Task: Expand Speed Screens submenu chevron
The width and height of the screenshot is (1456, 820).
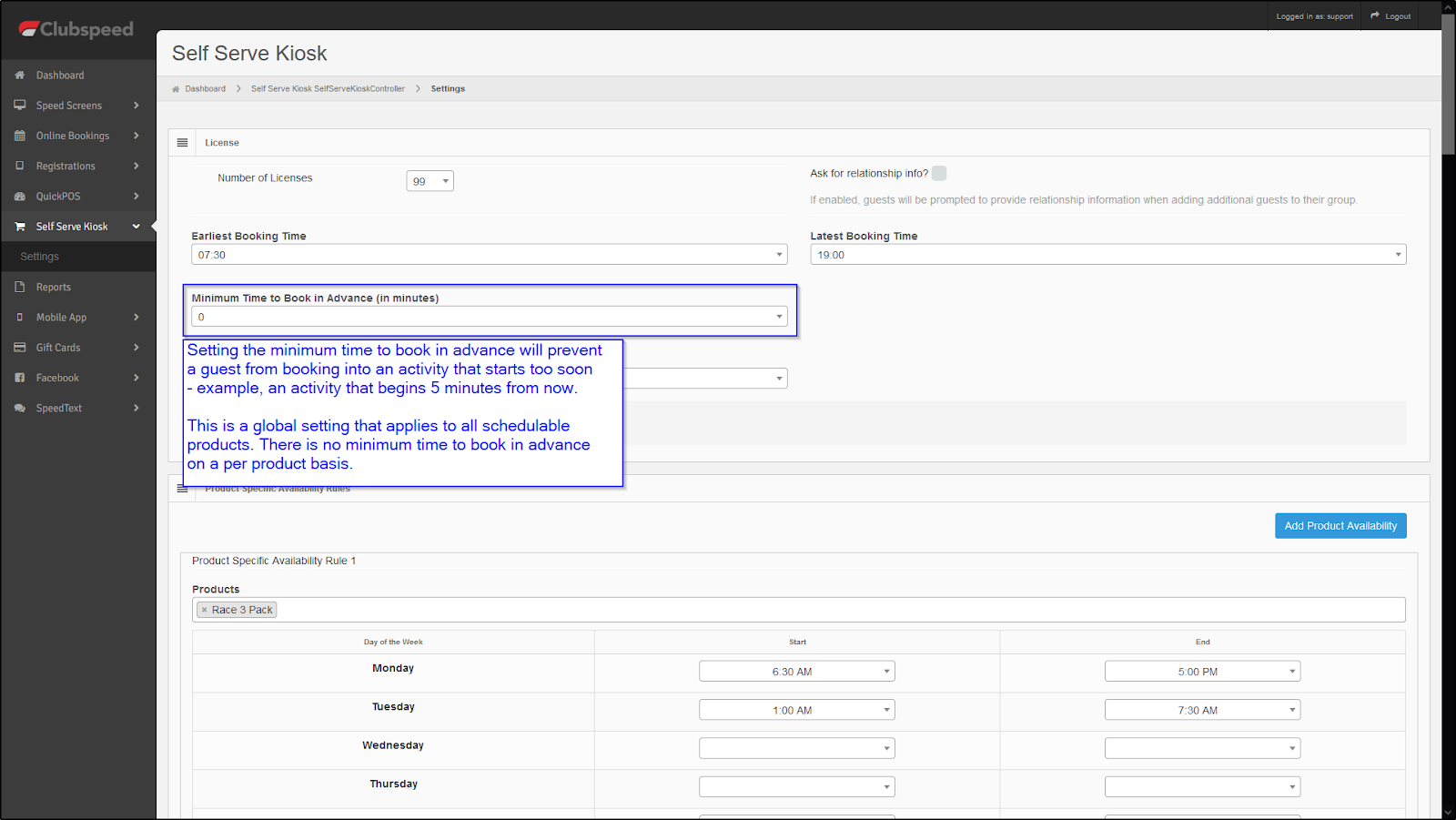Action: click(136, 106)
